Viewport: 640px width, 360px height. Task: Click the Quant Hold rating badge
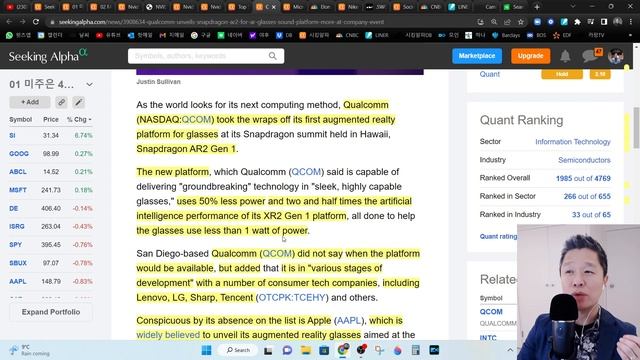pyautogui.click(x=562, y=74)
